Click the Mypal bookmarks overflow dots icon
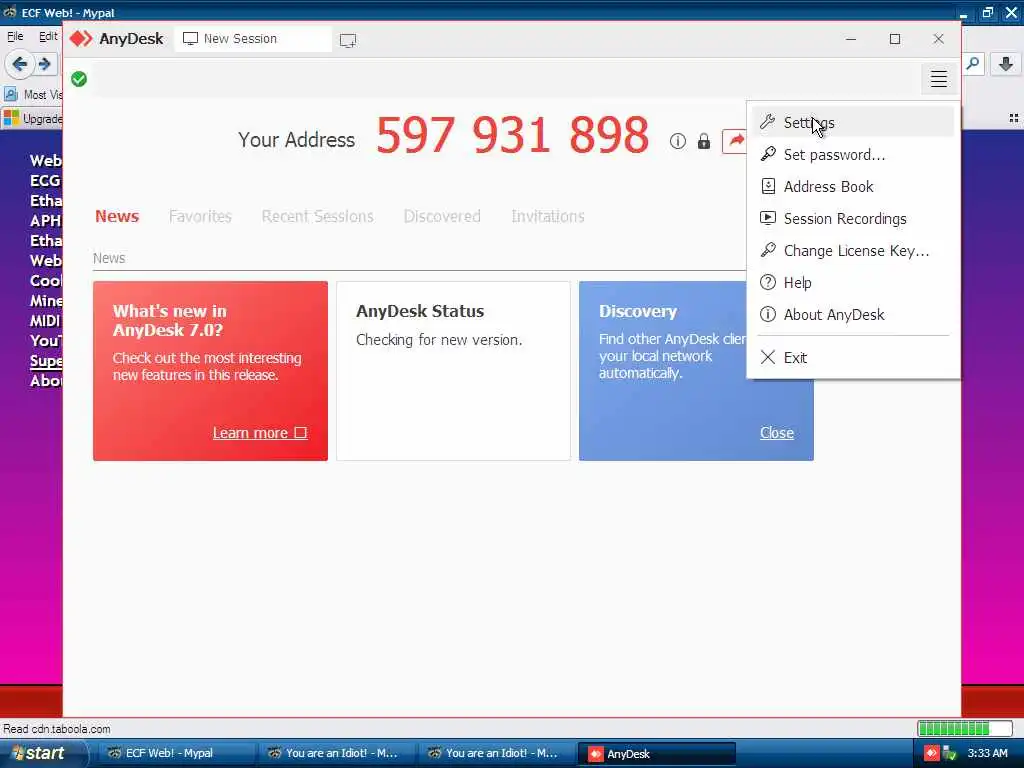This screenshot has height=768, width=1024. tap(1014, 118)
